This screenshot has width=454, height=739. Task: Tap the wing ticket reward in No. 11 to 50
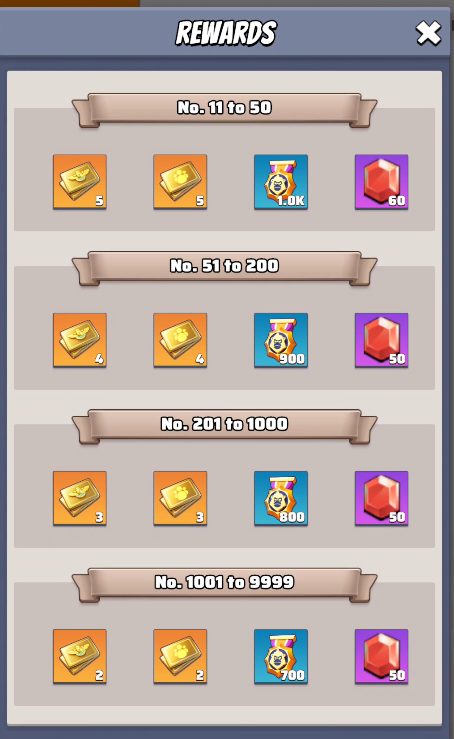coord(80,182)
